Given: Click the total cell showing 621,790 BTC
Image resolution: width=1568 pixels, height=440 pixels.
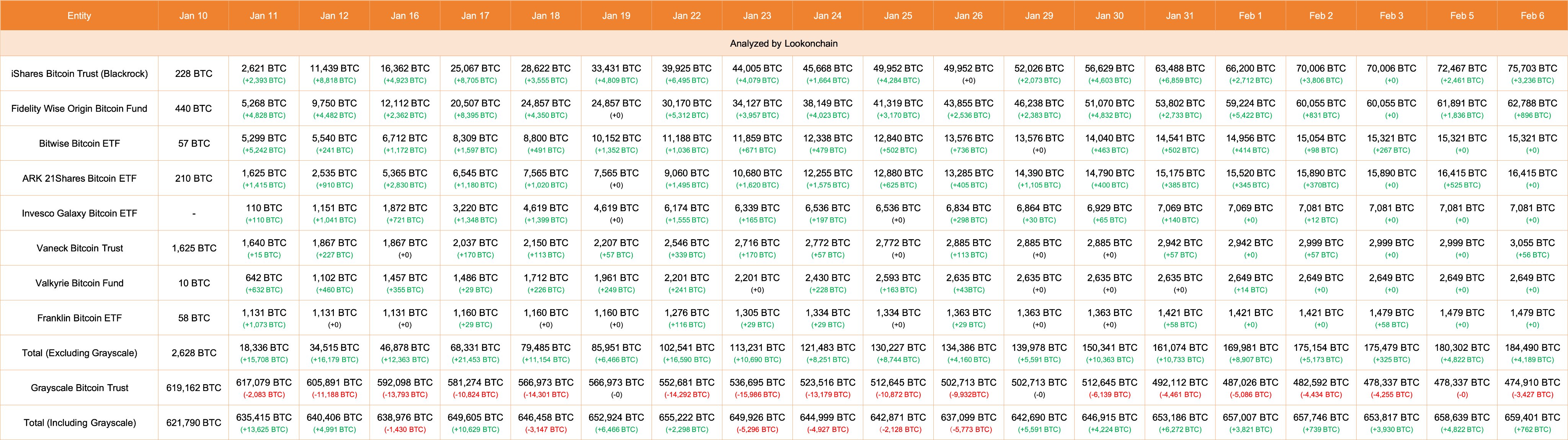Looking at the screenshot, I should 194,422.
